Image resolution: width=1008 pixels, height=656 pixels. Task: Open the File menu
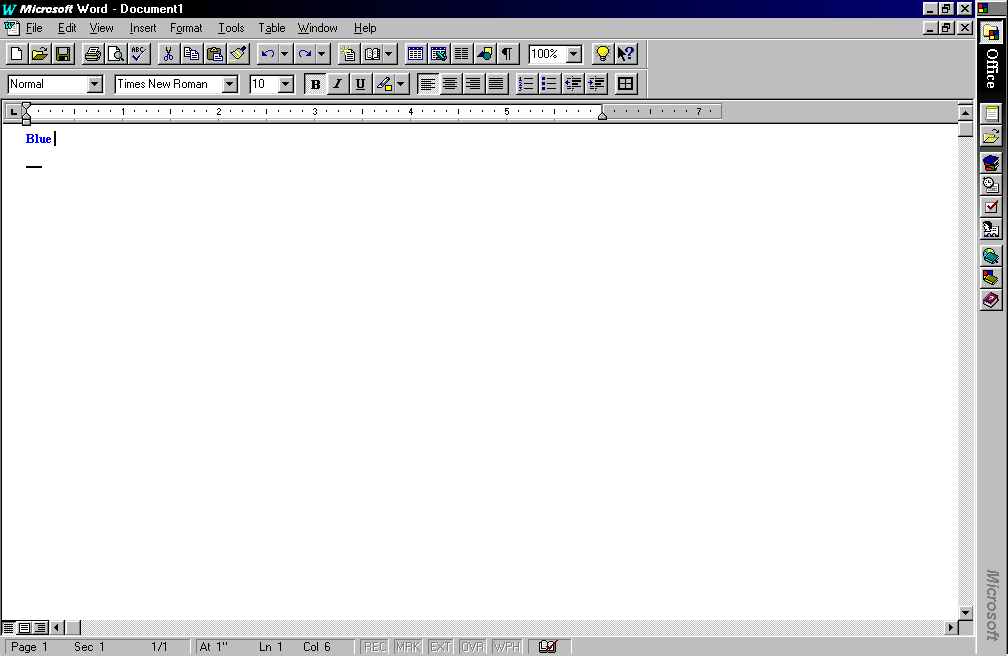pos(34,28)
